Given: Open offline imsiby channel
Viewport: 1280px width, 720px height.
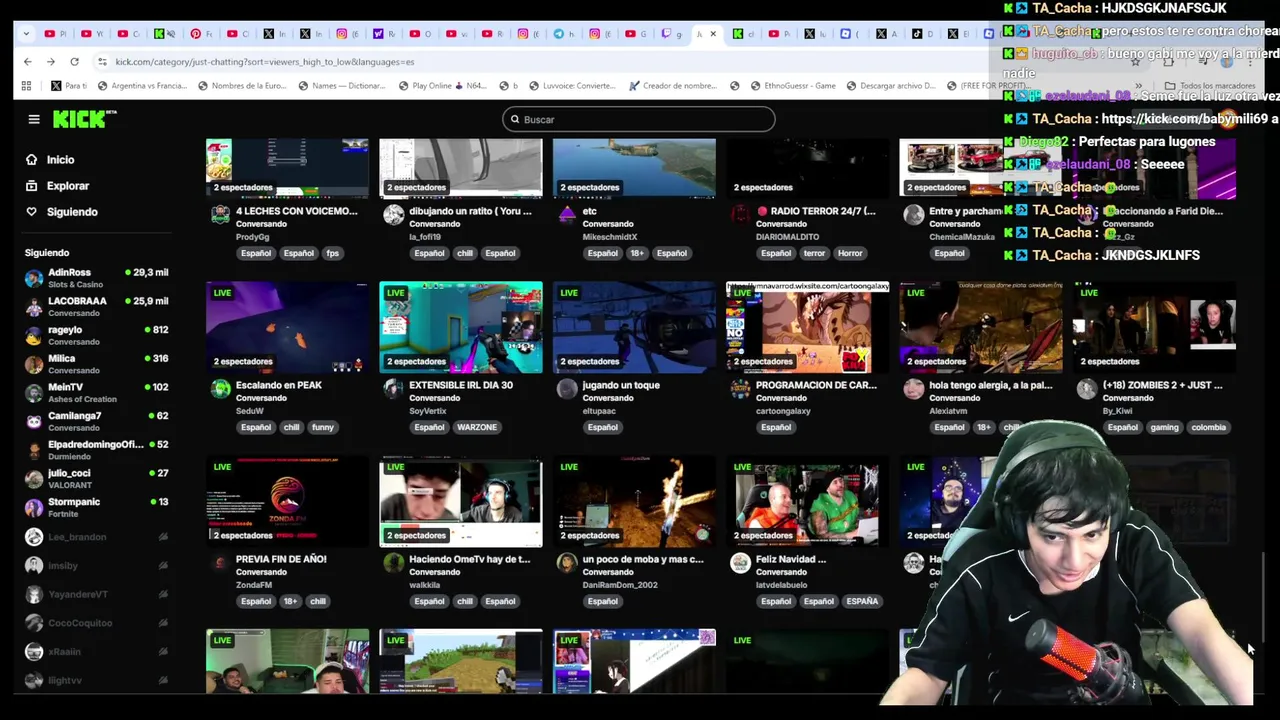Looking at the screenshot, I should 96,566.
